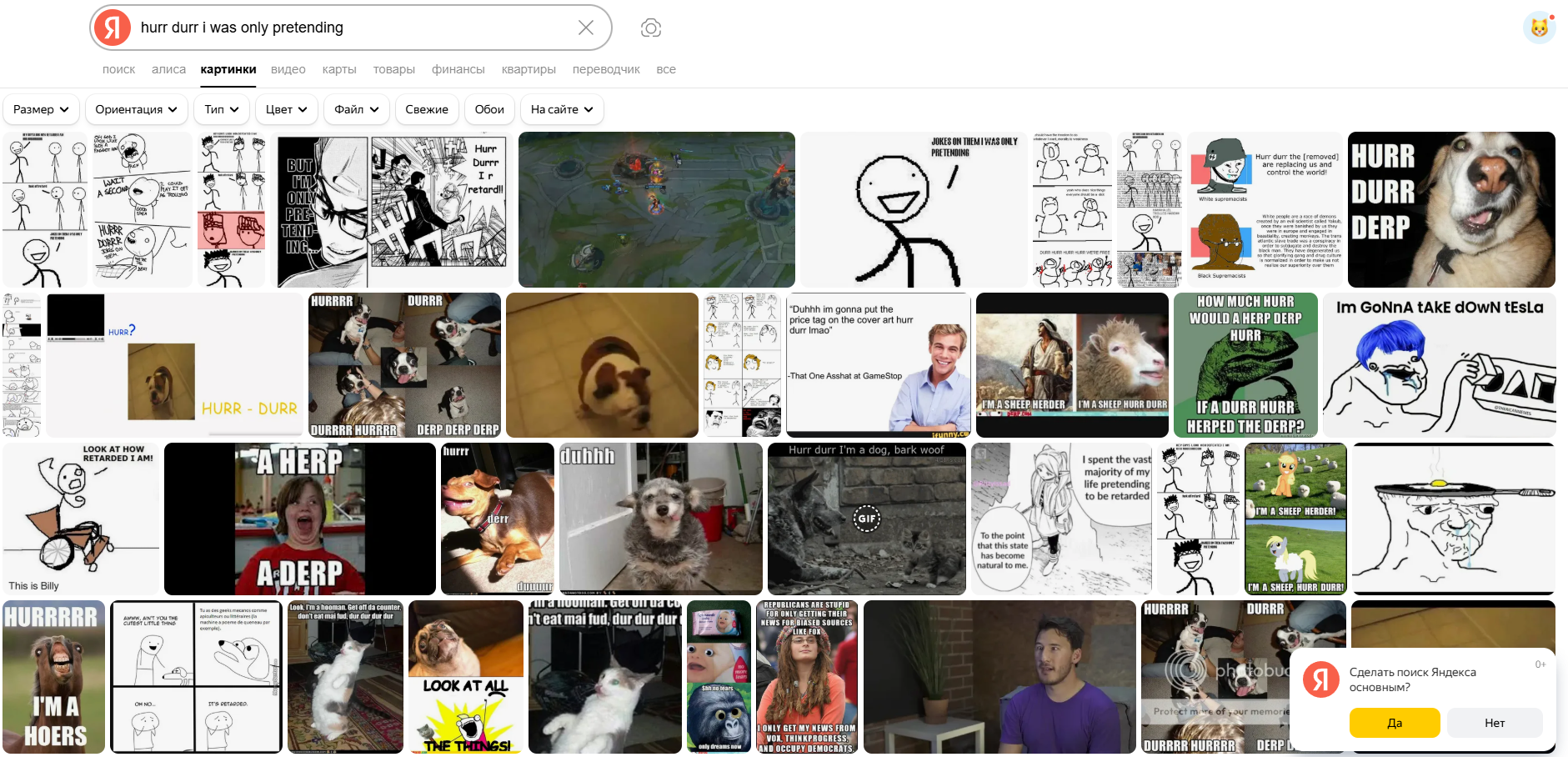Open the 'Wait a second' sketch comic

143,210
